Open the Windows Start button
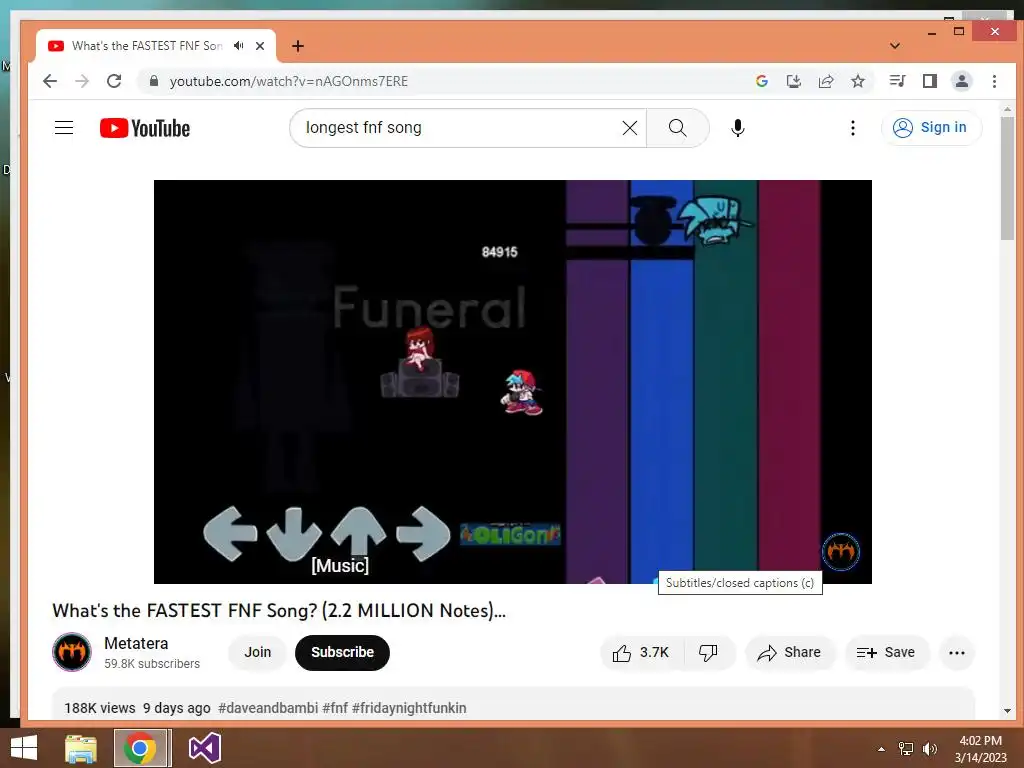 (x=24, y=748)
